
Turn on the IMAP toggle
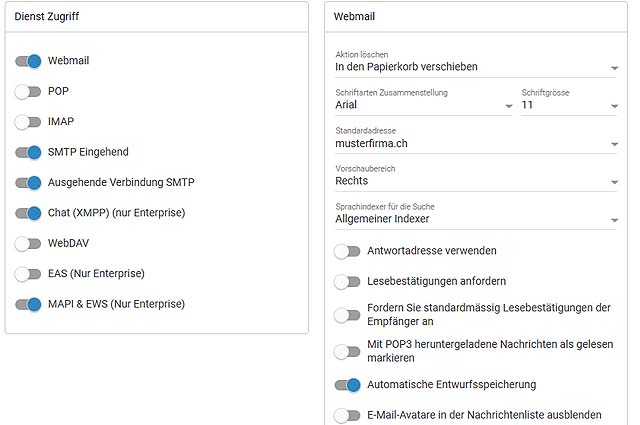tap(28, 122)
